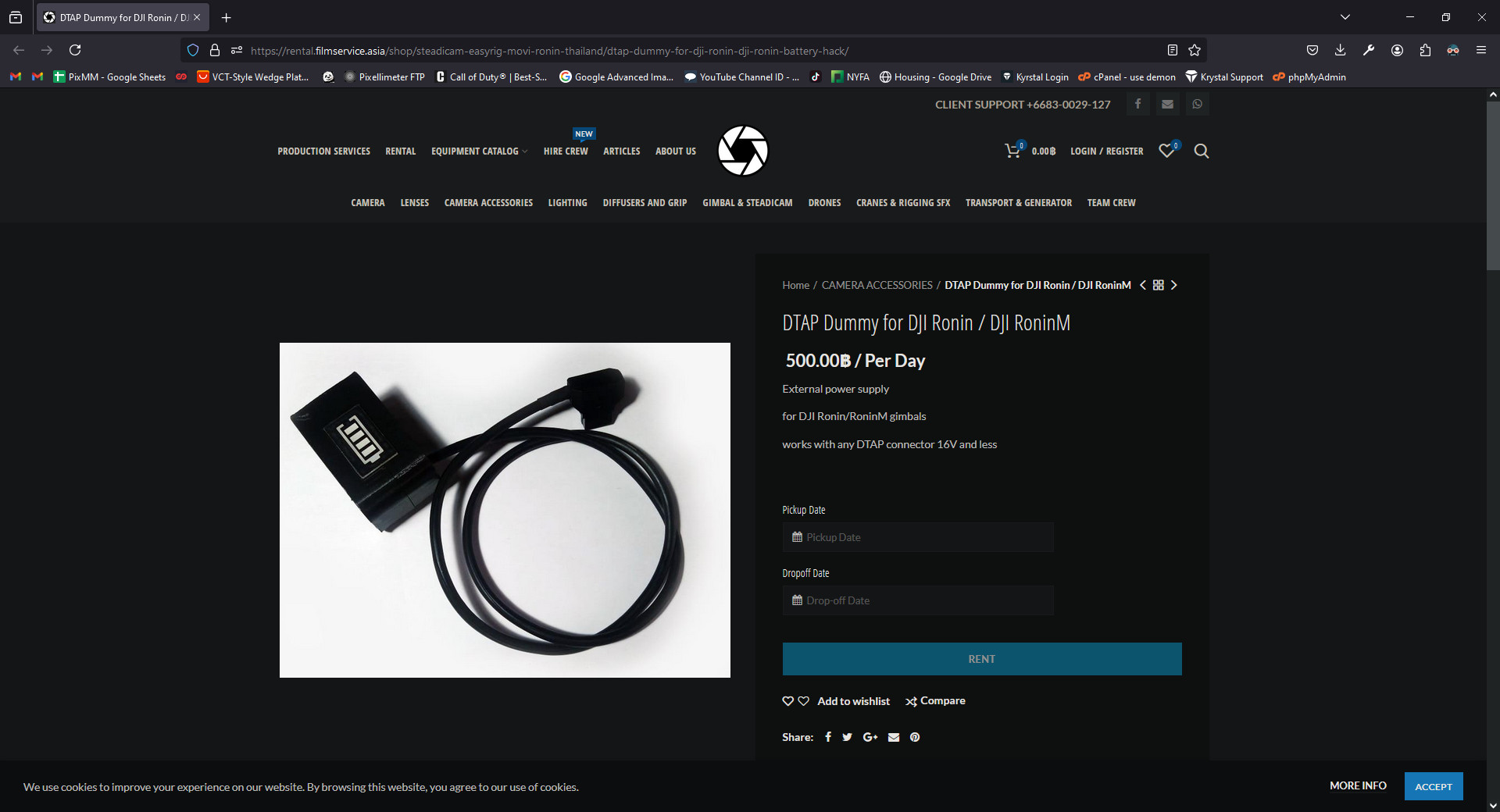Share the product via email icon
Viewport: 1500px width, 812px height.
[894, 737]
